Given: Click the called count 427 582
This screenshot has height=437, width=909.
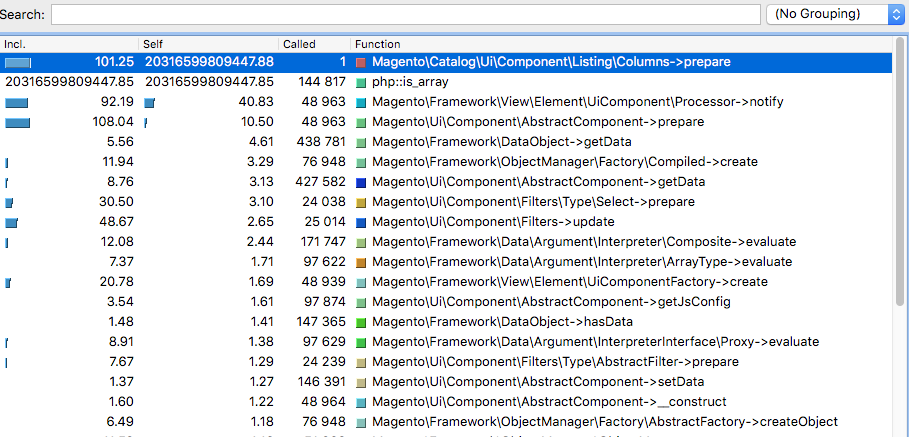Looking at the screenshot, I should point(322,182).
